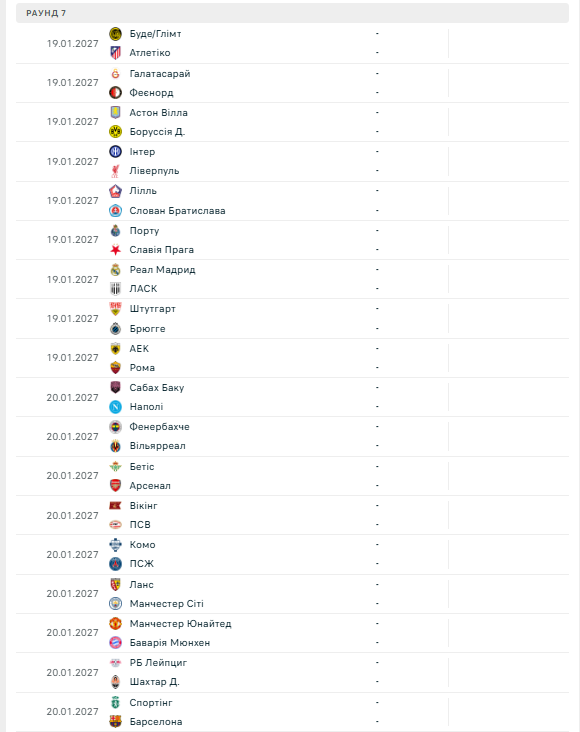
Task: Click the Буде/Глімт club crest
Action: point(115,34)
